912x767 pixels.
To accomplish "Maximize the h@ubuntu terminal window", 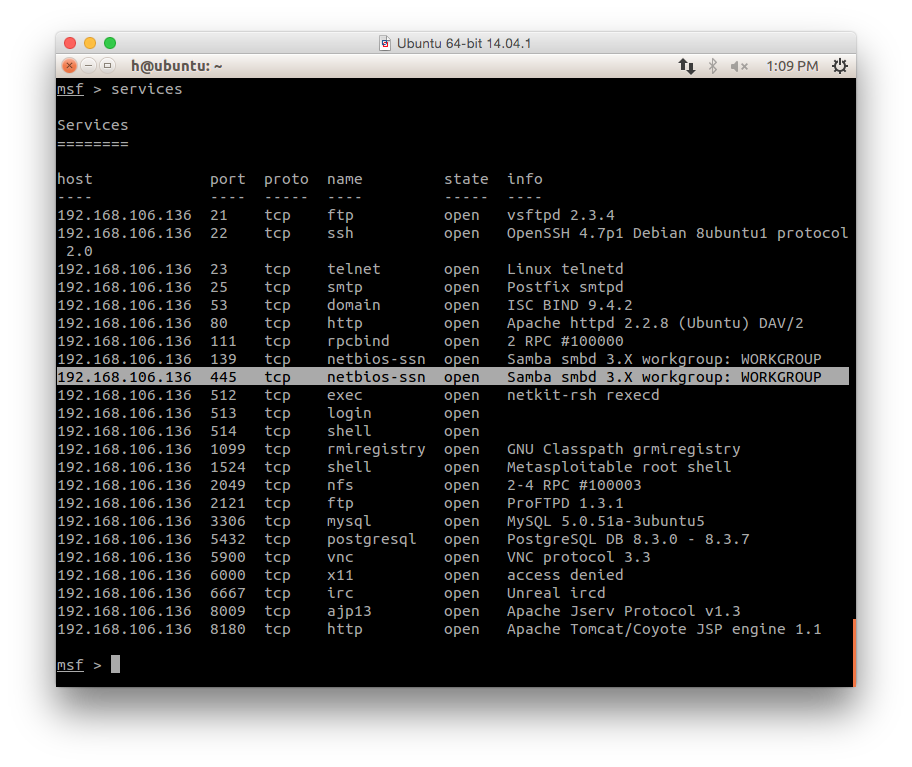I will tap(108, 66).
